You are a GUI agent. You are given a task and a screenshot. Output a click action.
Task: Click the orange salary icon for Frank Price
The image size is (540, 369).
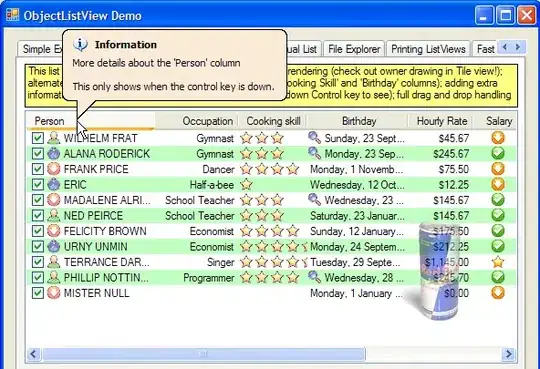498,169
